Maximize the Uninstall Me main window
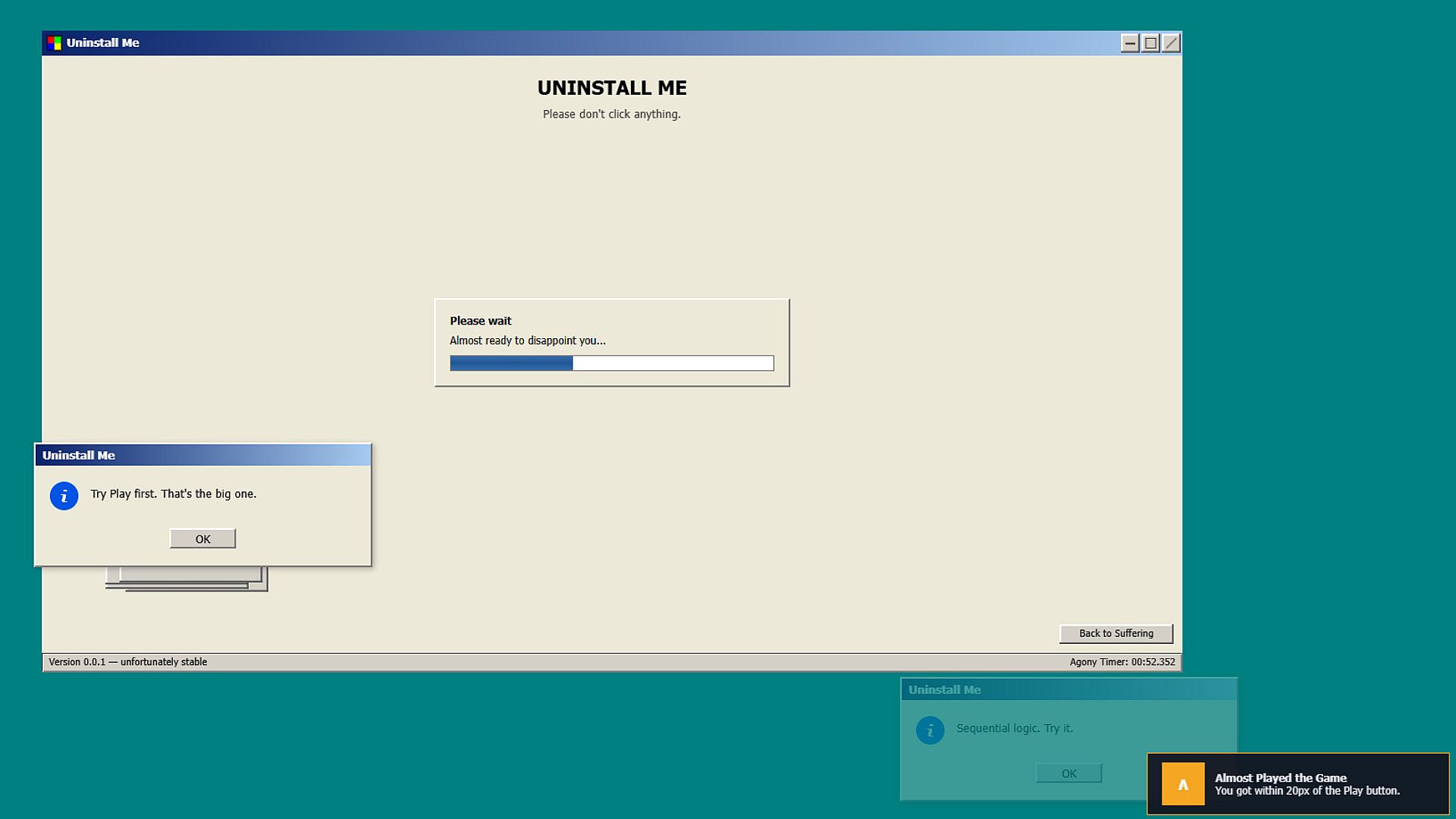This screenshot has height=819, width=1456. coord(1150,43)
